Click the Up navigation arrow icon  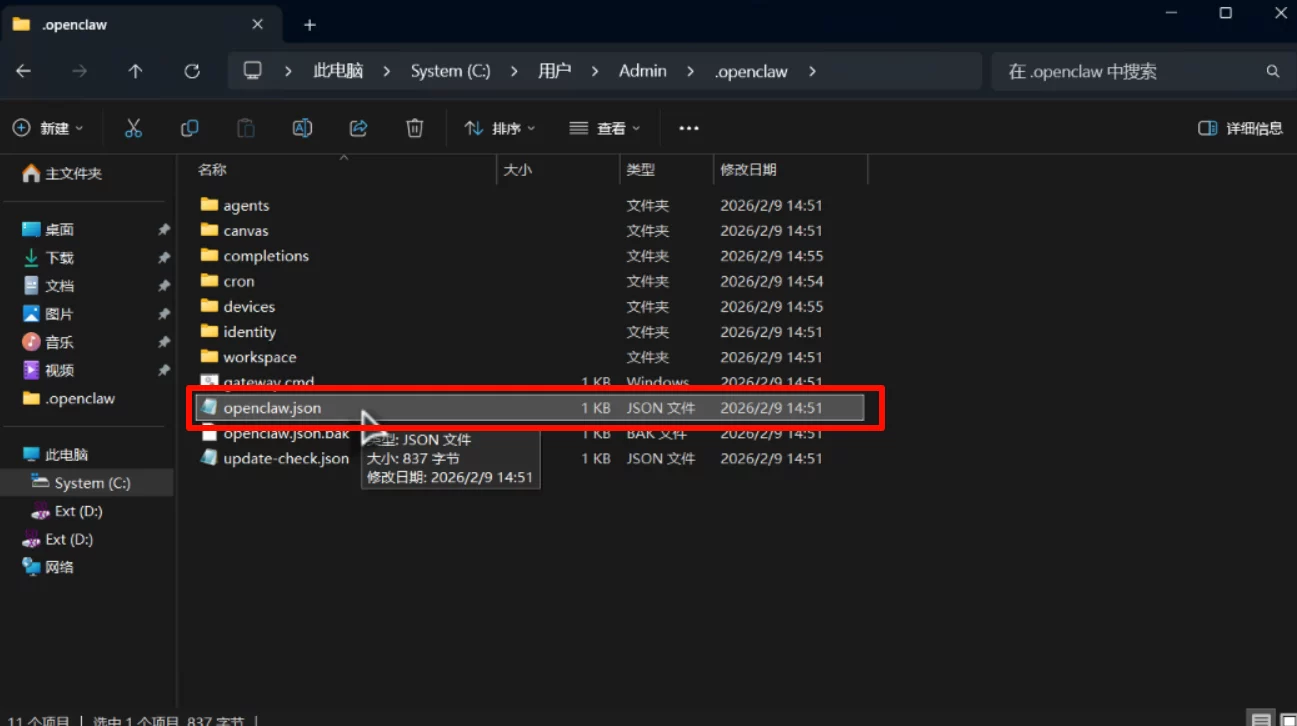coord(136,71)
